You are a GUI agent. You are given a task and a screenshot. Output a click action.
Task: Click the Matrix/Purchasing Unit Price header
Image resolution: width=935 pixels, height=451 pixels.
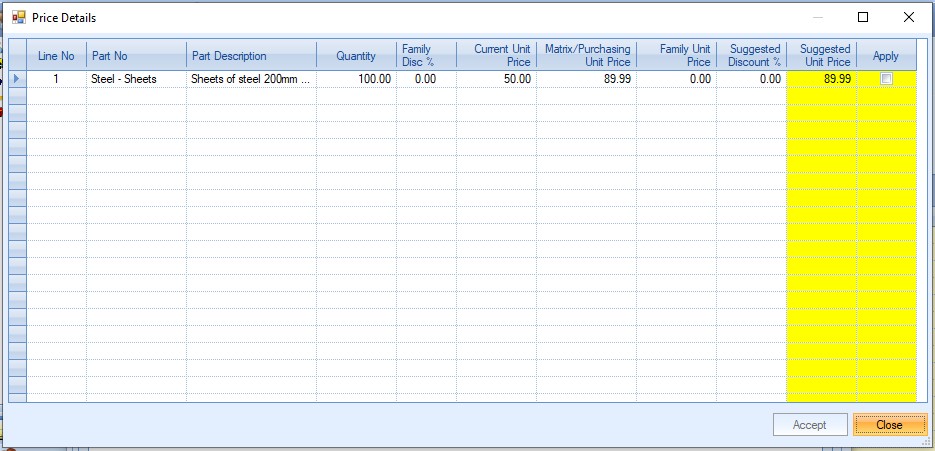(586, 56)
